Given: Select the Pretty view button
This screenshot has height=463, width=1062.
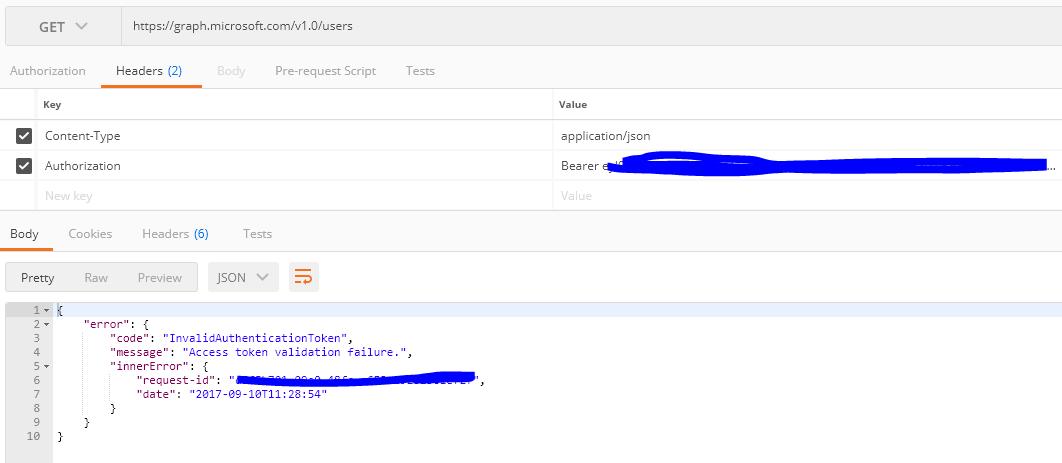Looking at the screenshot, I should coord(38,277).
